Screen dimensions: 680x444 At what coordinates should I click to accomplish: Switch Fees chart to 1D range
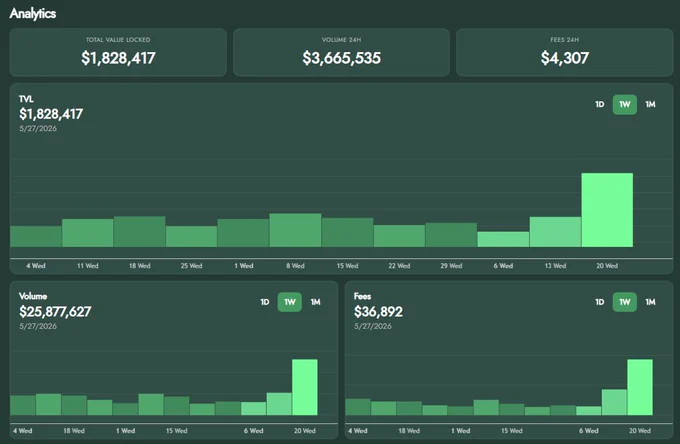click(x=599, y=302)
